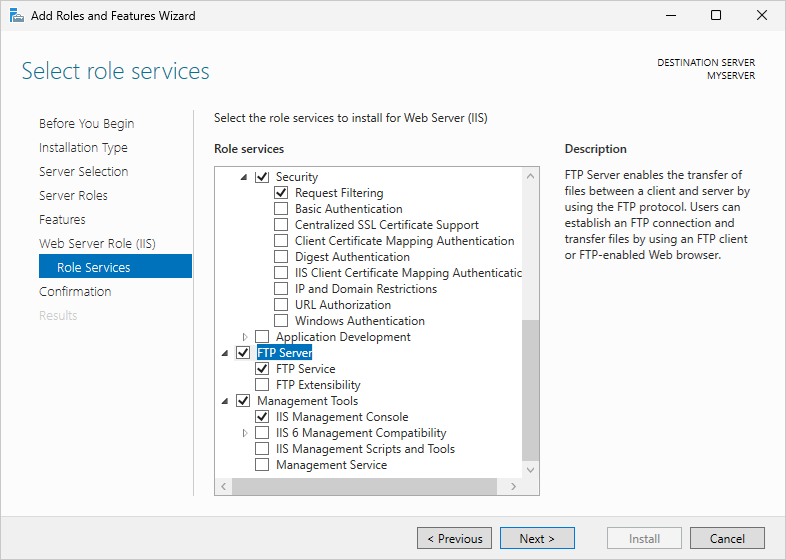Collapse the Security tree node
Image resolution: width=786 pixels, height=560 pixels.
[245, 177]
